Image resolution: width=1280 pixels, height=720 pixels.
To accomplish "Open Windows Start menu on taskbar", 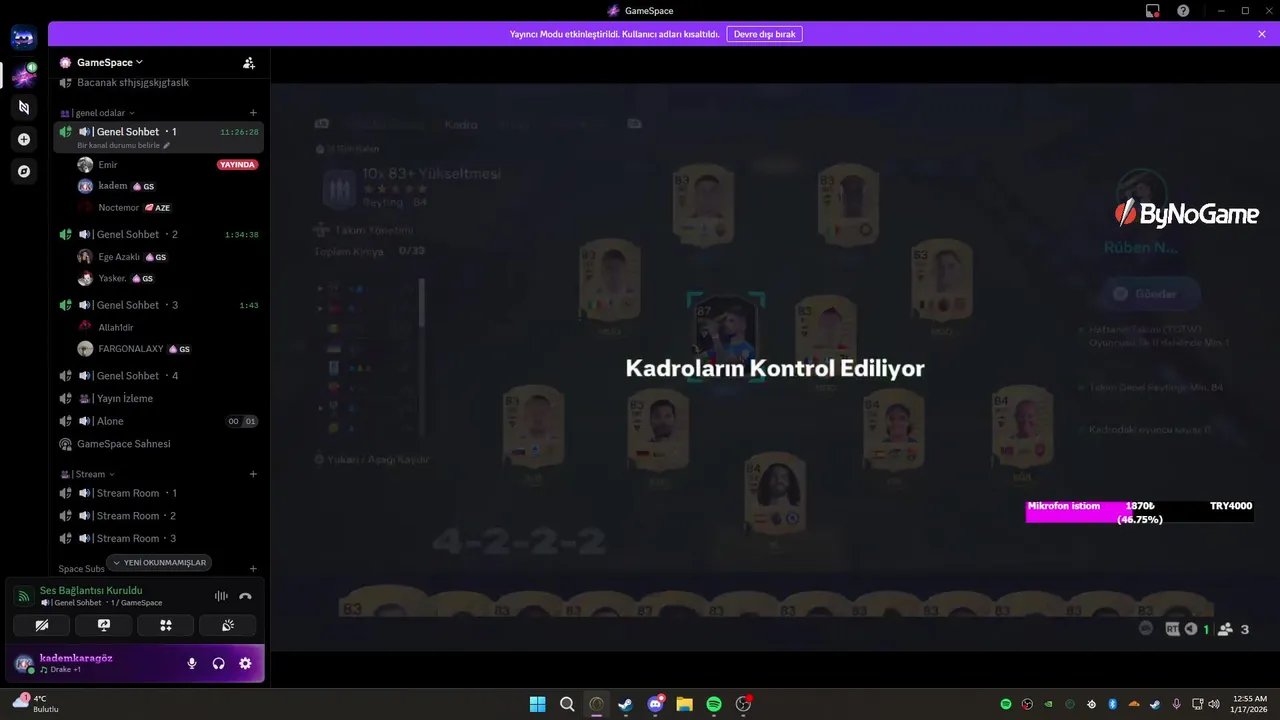I will pyautogui.click(x=537, y=704).
